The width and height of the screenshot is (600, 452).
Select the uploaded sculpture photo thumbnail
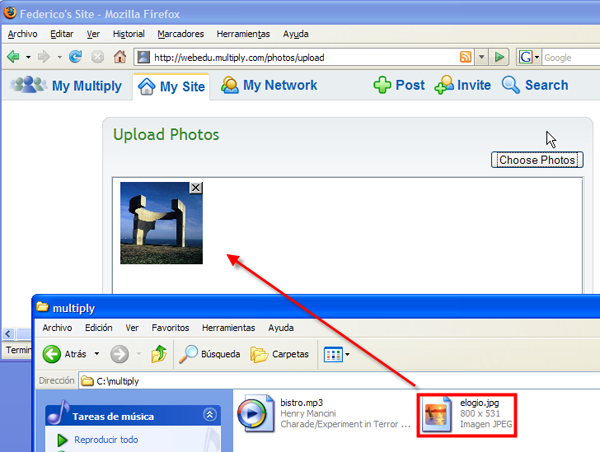click(160, 224)
